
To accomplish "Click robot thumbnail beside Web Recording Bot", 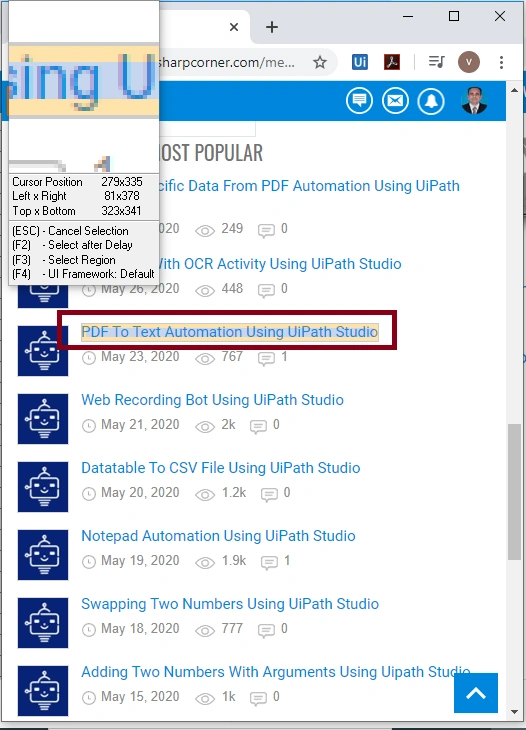I will click(x=43, y=419).
